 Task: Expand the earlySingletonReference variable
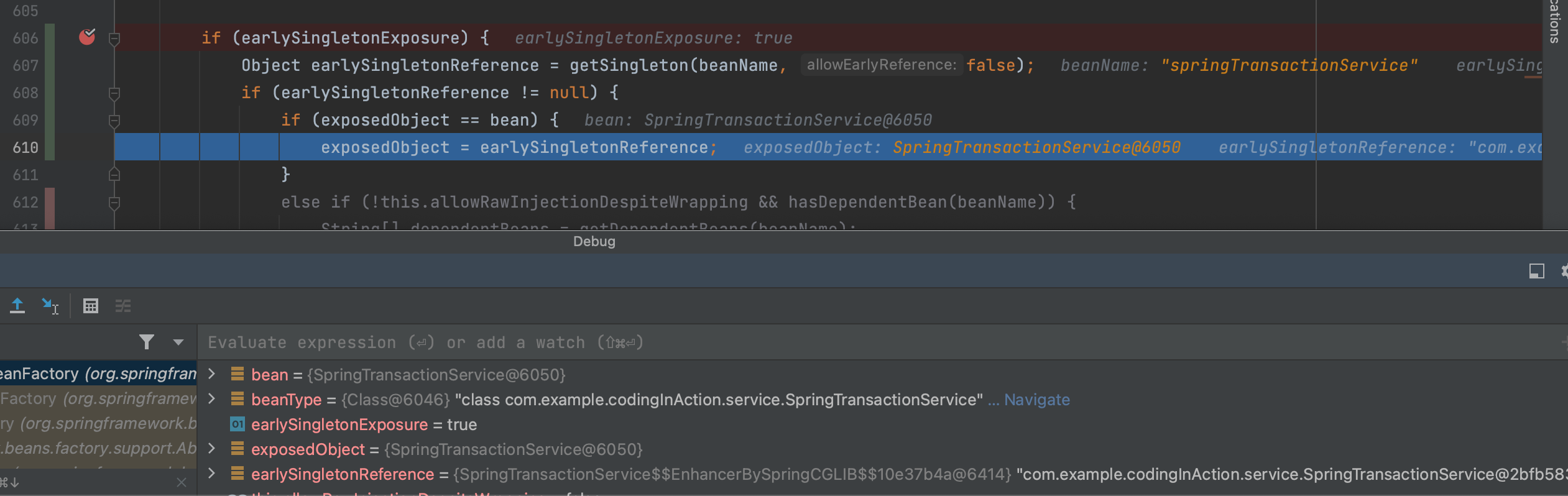click(x=212, y=474)
